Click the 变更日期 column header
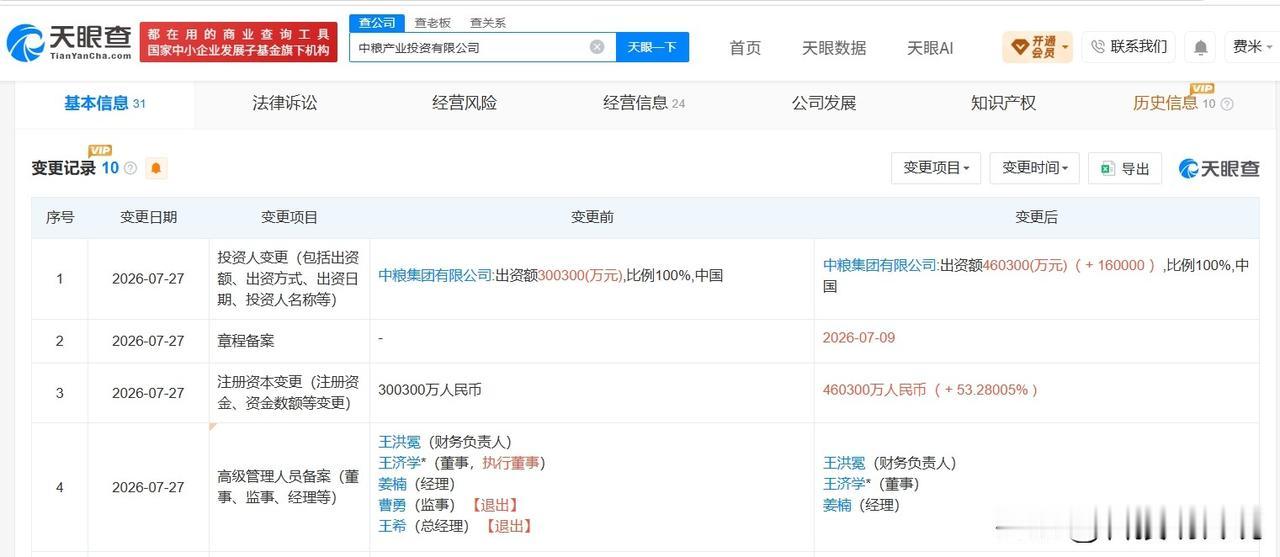The height and width of the screenshot is (557, 1280). 148,217
